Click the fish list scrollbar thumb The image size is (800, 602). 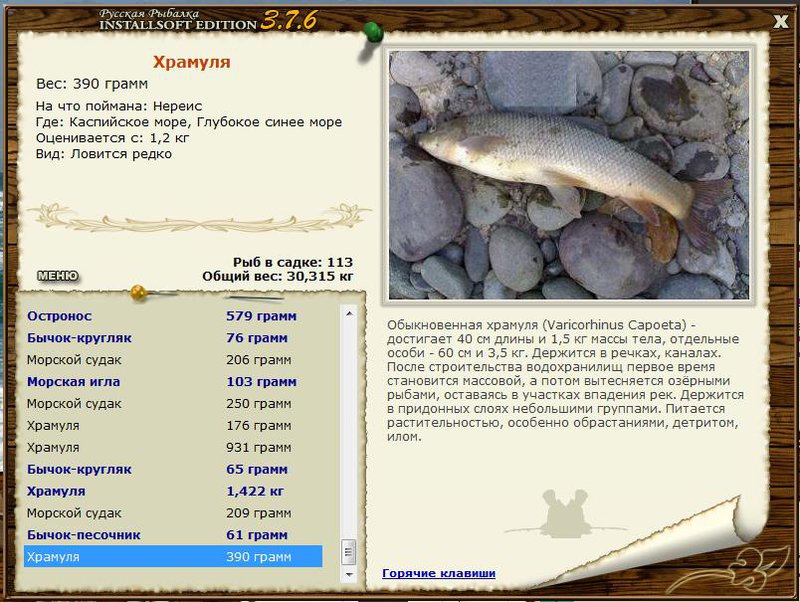point(349,551)
